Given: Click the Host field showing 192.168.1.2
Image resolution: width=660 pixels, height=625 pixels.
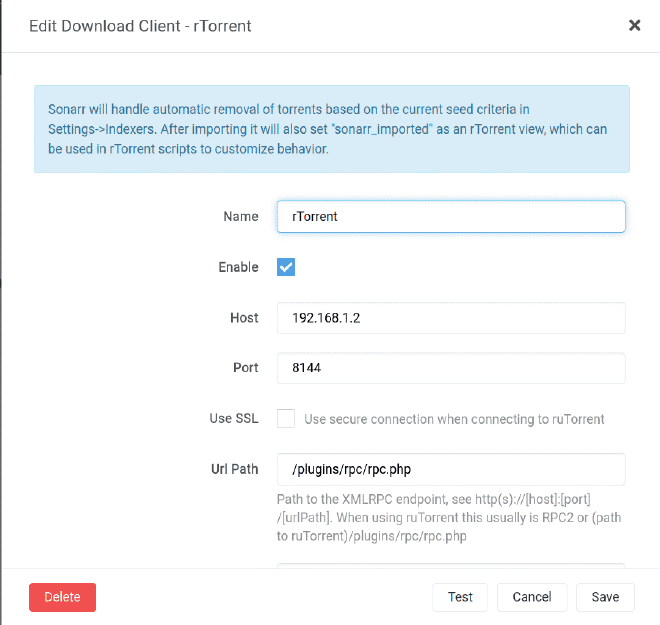Looking at the screenshot, I should click(451, 318).
